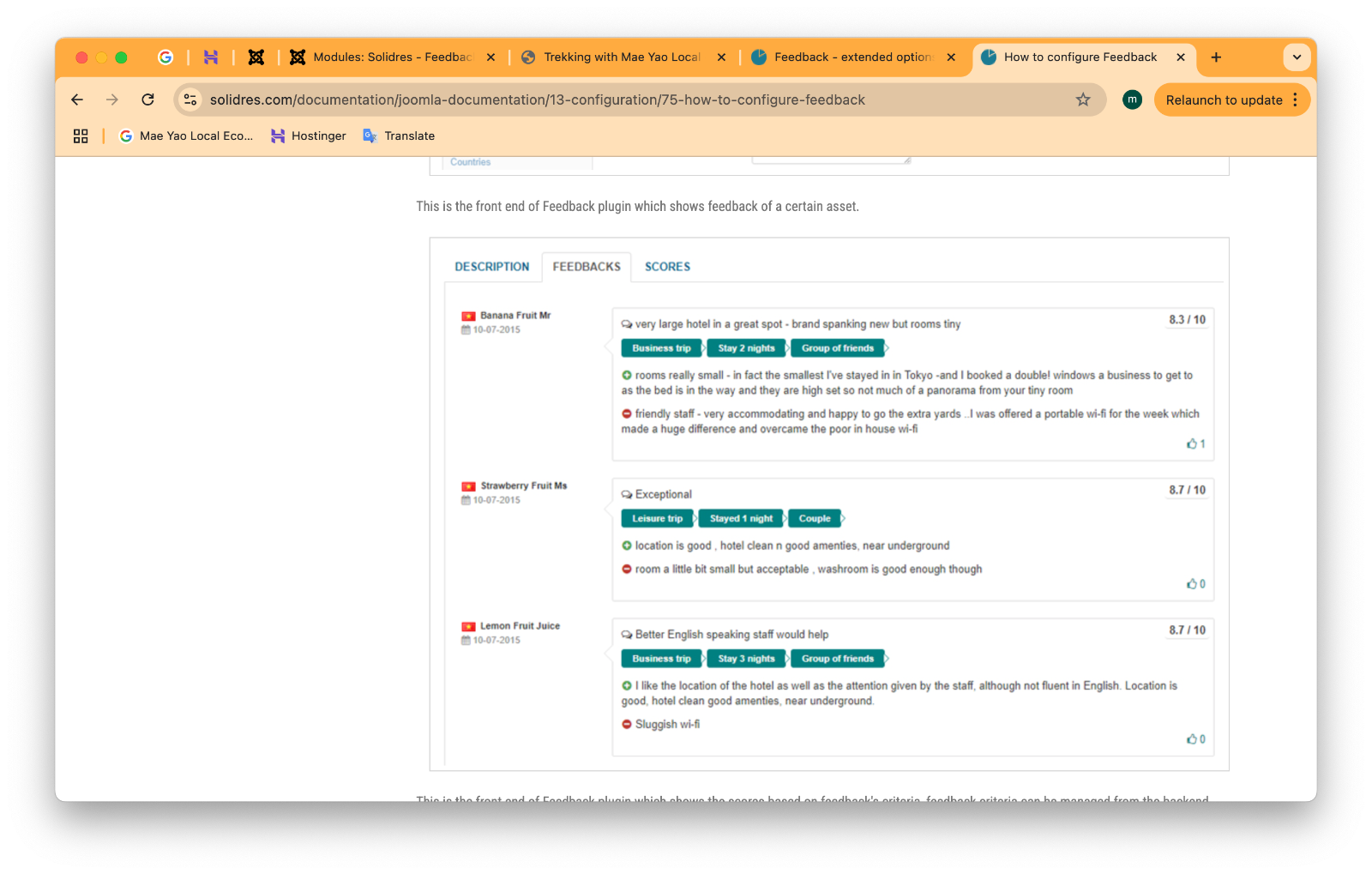The height and width of the screenshot is (874, 1372).
Task: Open the Translate bookmark
Action: [x=400, y=136]
